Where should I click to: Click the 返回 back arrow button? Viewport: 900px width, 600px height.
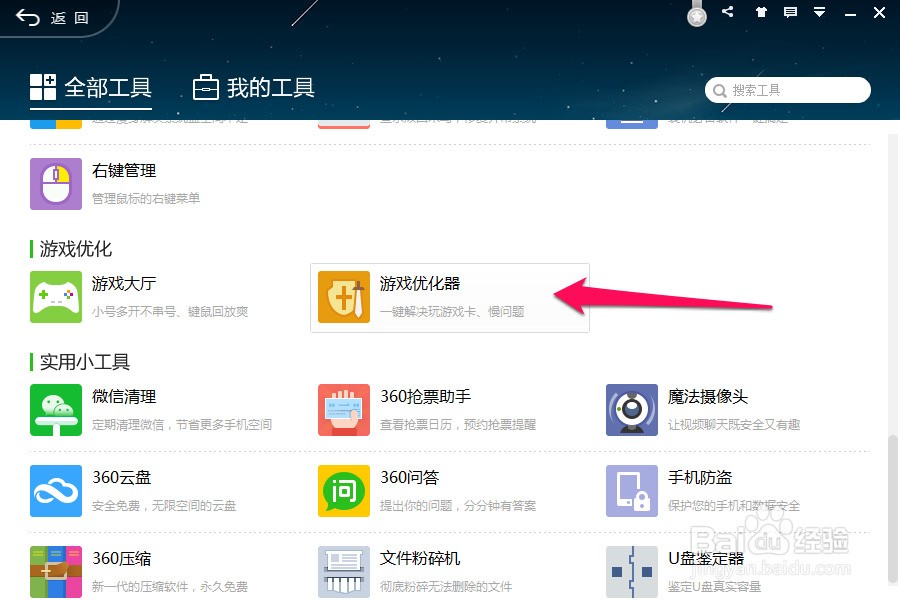pyautogui.click(x=52, y=18)
